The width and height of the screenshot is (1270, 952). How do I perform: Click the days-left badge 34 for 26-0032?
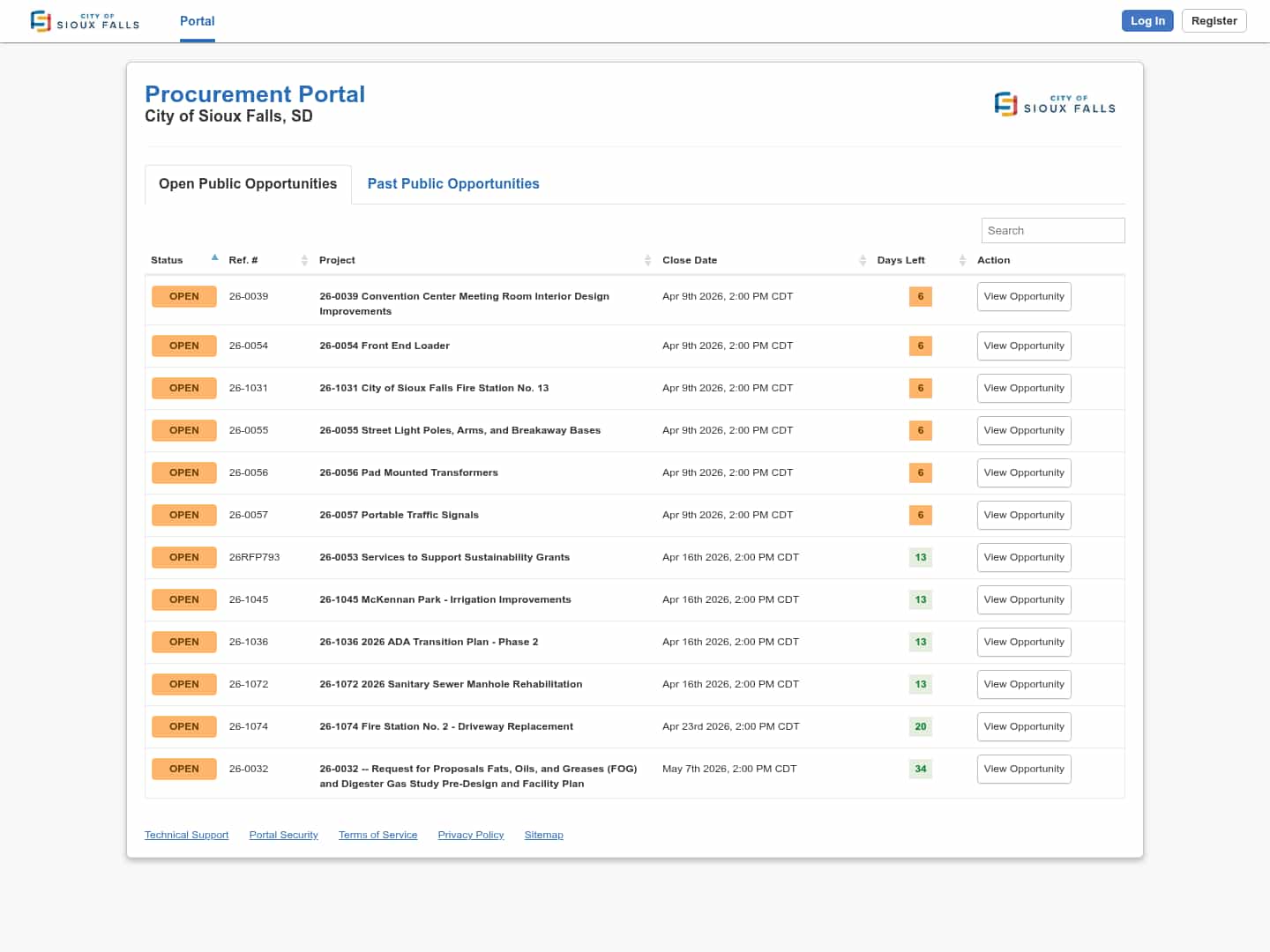920,769
